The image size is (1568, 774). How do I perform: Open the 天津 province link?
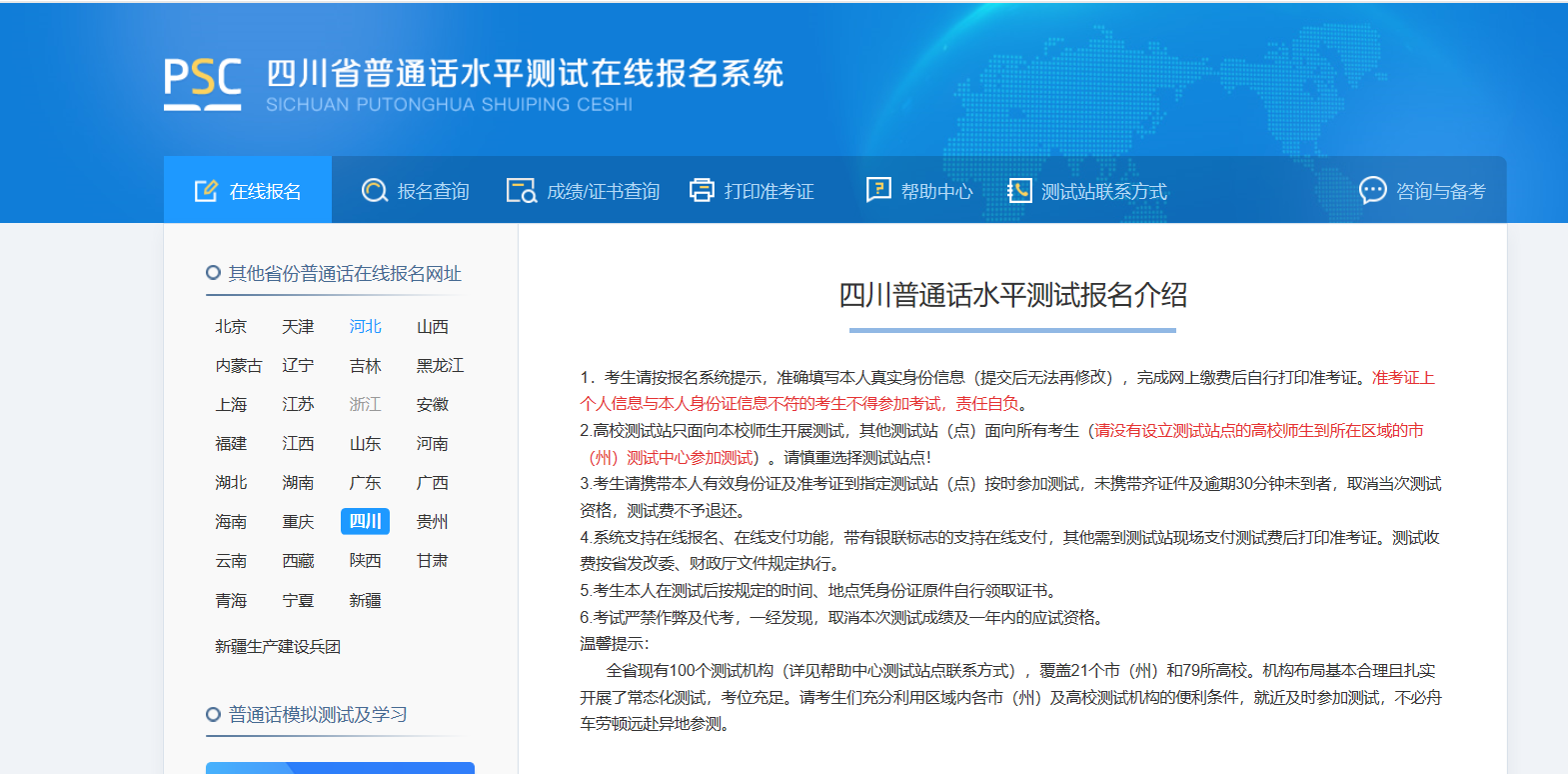tap(298, 327)
